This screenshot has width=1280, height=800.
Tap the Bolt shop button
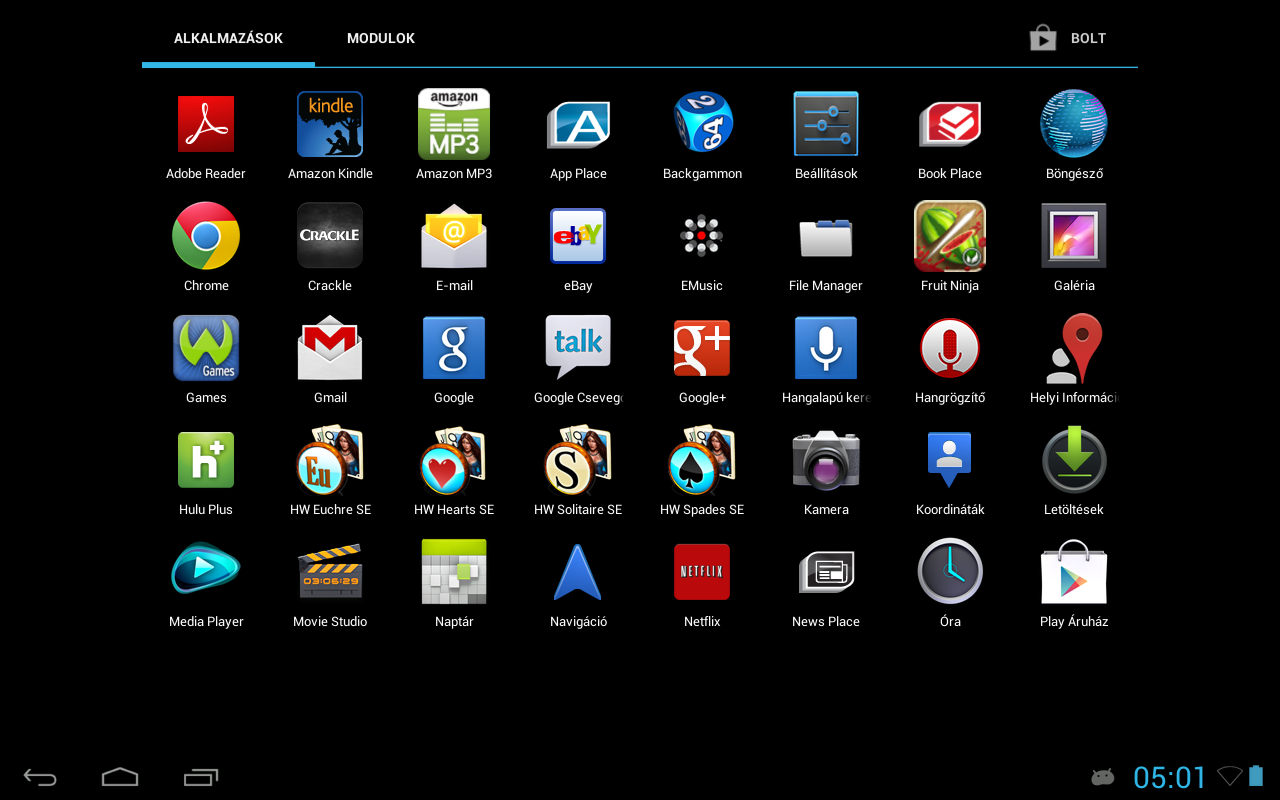[x=1068, y=38]
